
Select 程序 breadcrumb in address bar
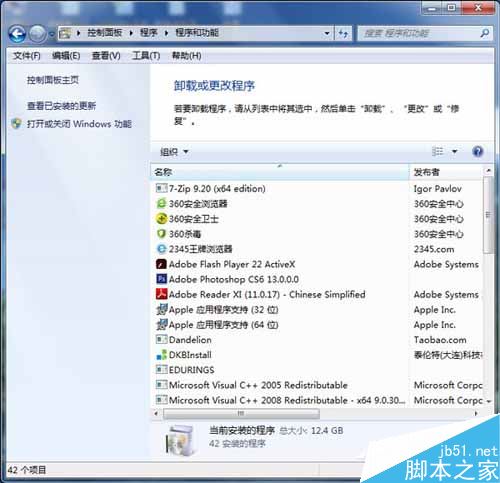[x=149, y=33]
